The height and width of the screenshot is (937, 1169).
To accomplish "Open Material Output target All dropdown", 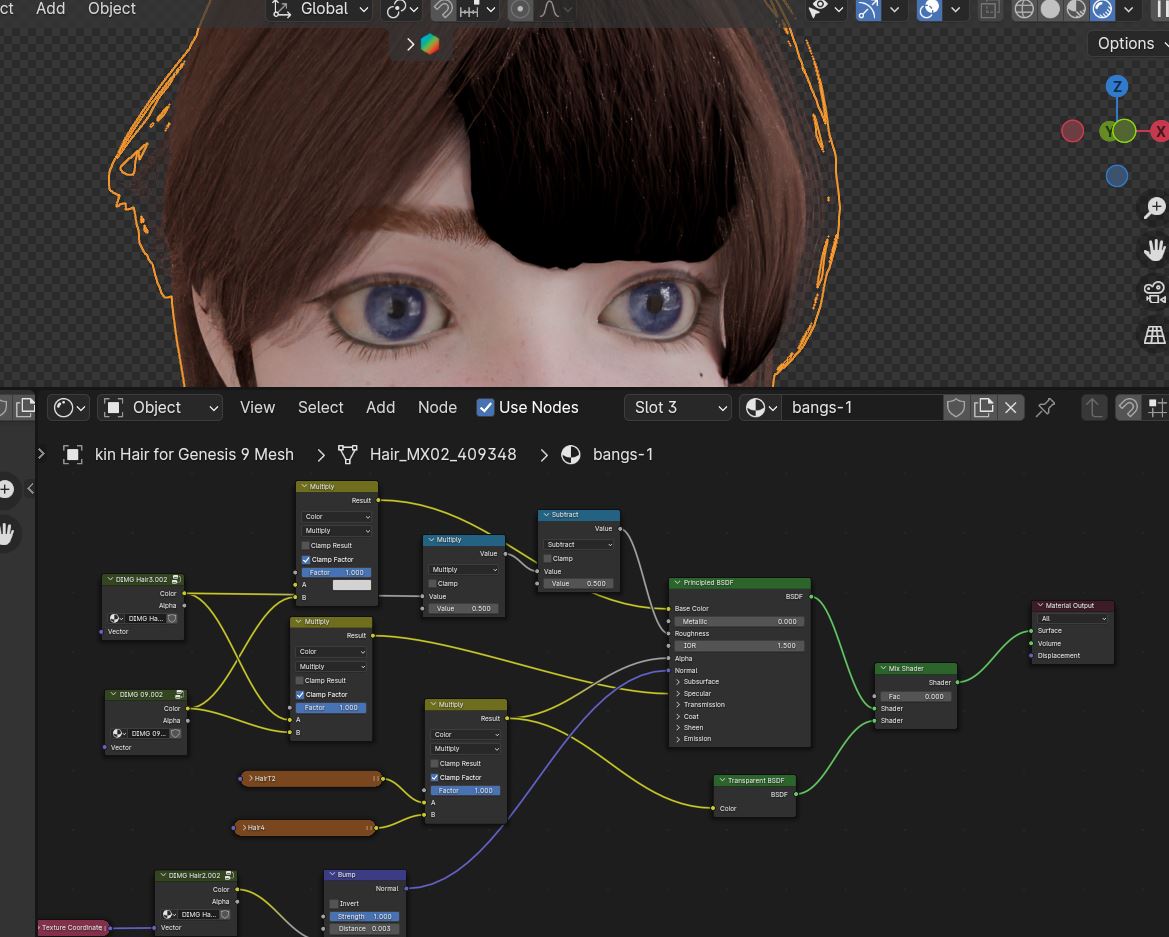I will [1072, 619].
